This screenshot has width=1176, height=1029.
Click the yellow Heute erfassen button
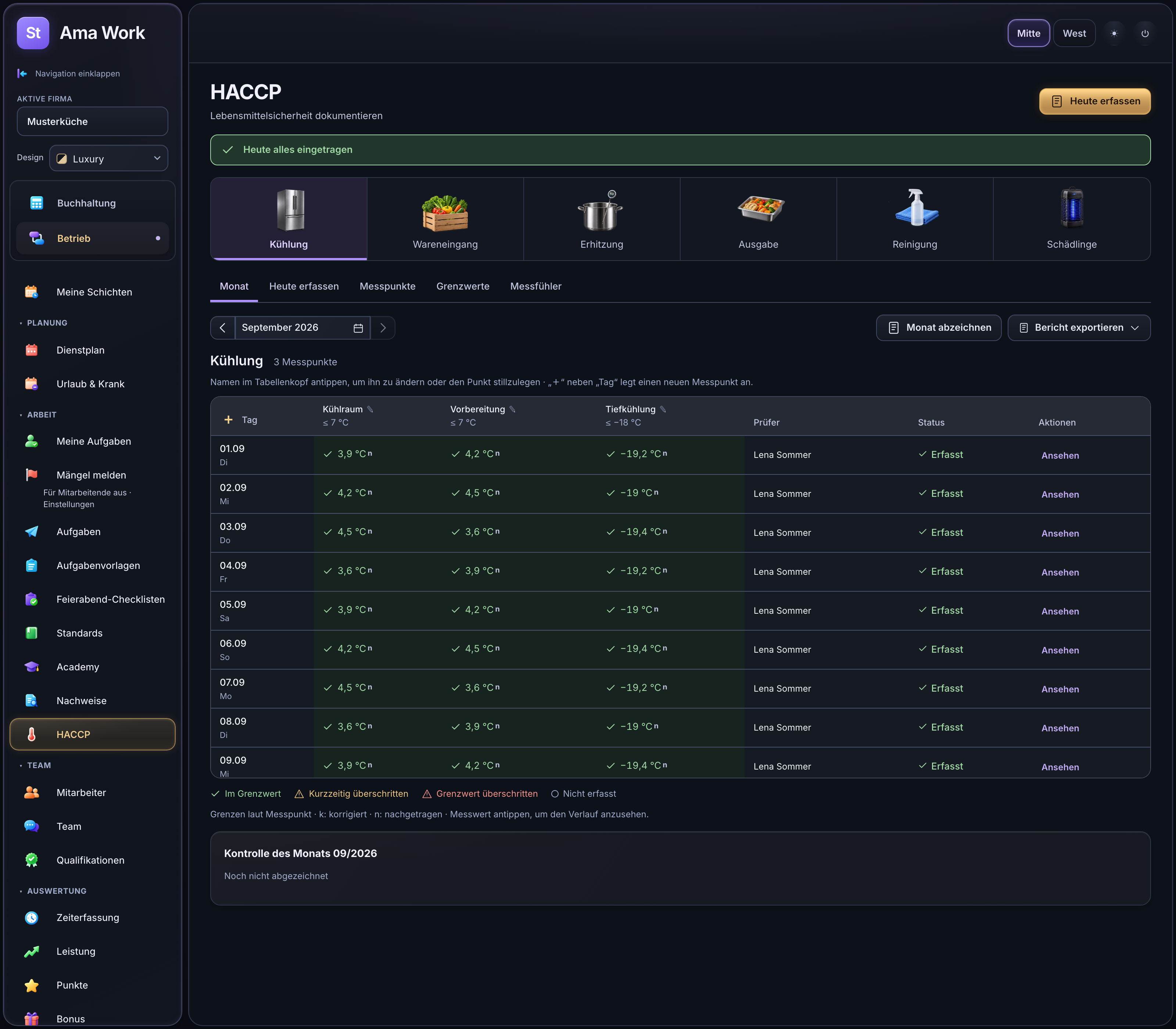point(1094,102)
